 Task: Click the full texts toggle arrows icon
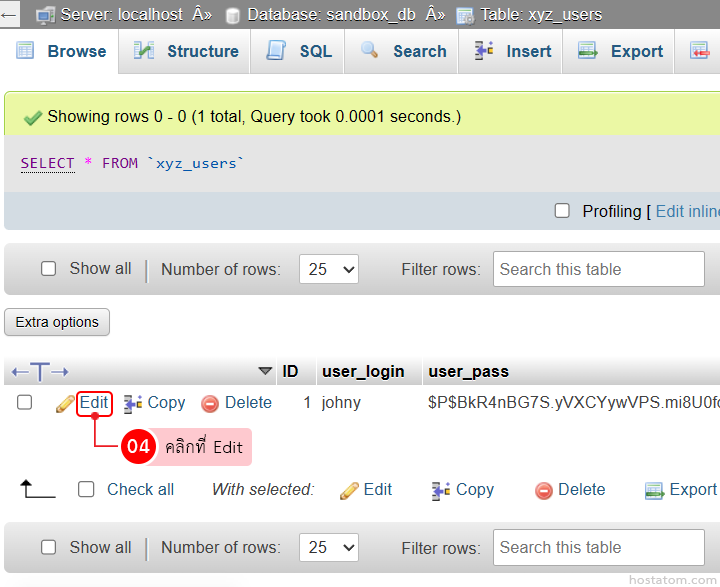(x=40, y=372)
